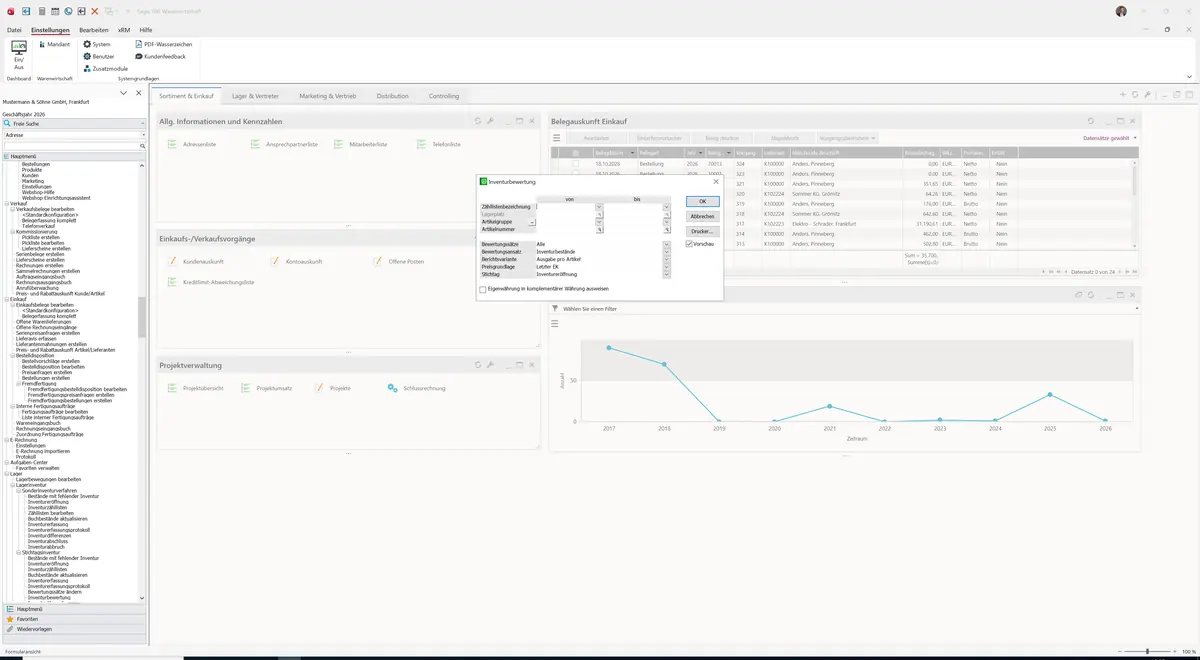
Task: Switch to the Lager & Vertreter tab
Action: click(256, 96)
